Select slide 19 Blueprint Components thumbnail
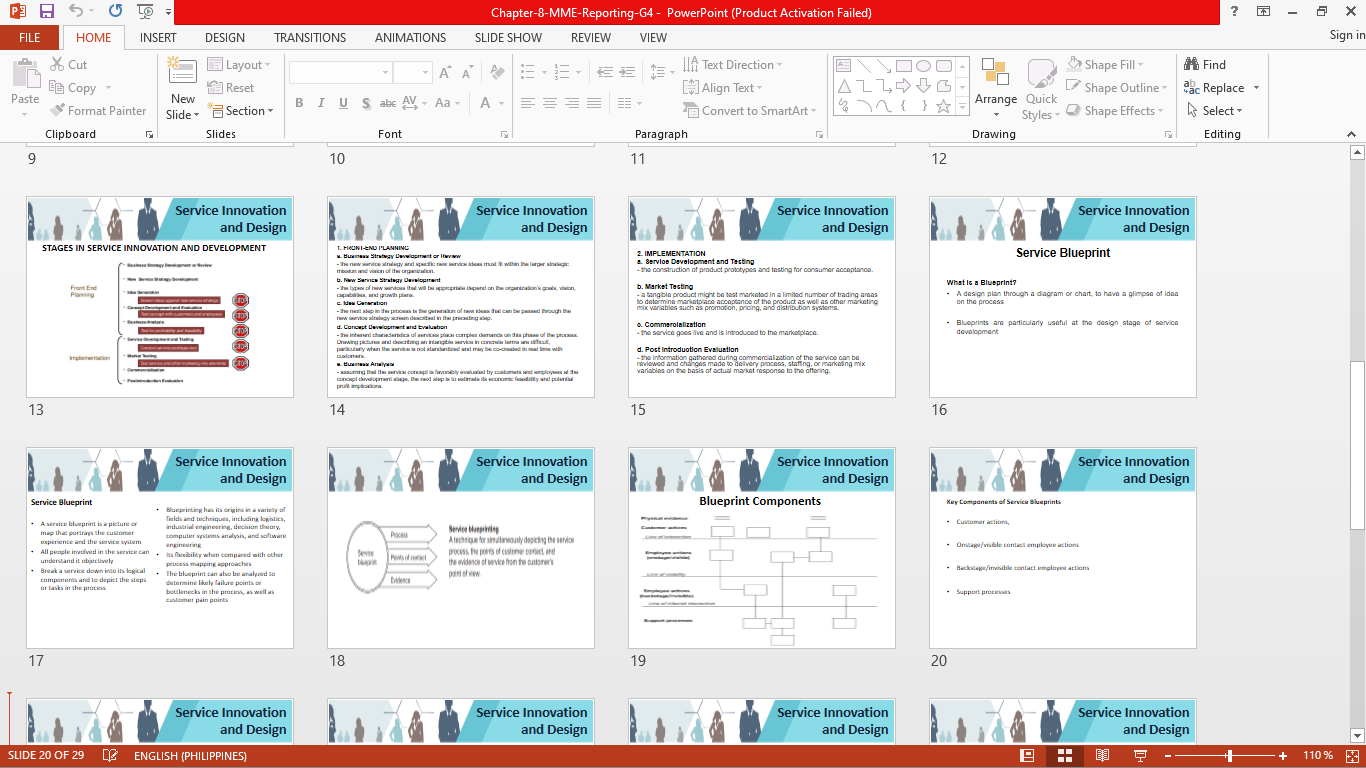 tap(762, 548)
